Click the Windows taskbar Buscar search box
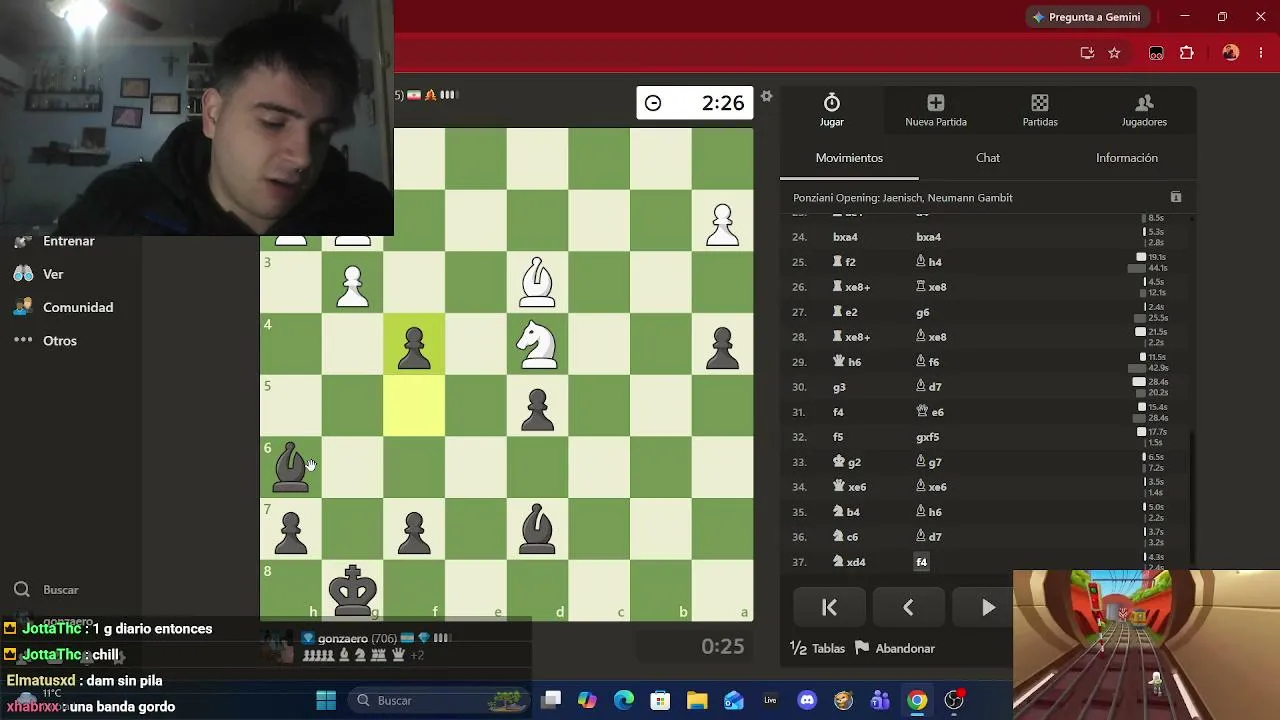Screen dimensions: 1280x720 click(440, 700)
